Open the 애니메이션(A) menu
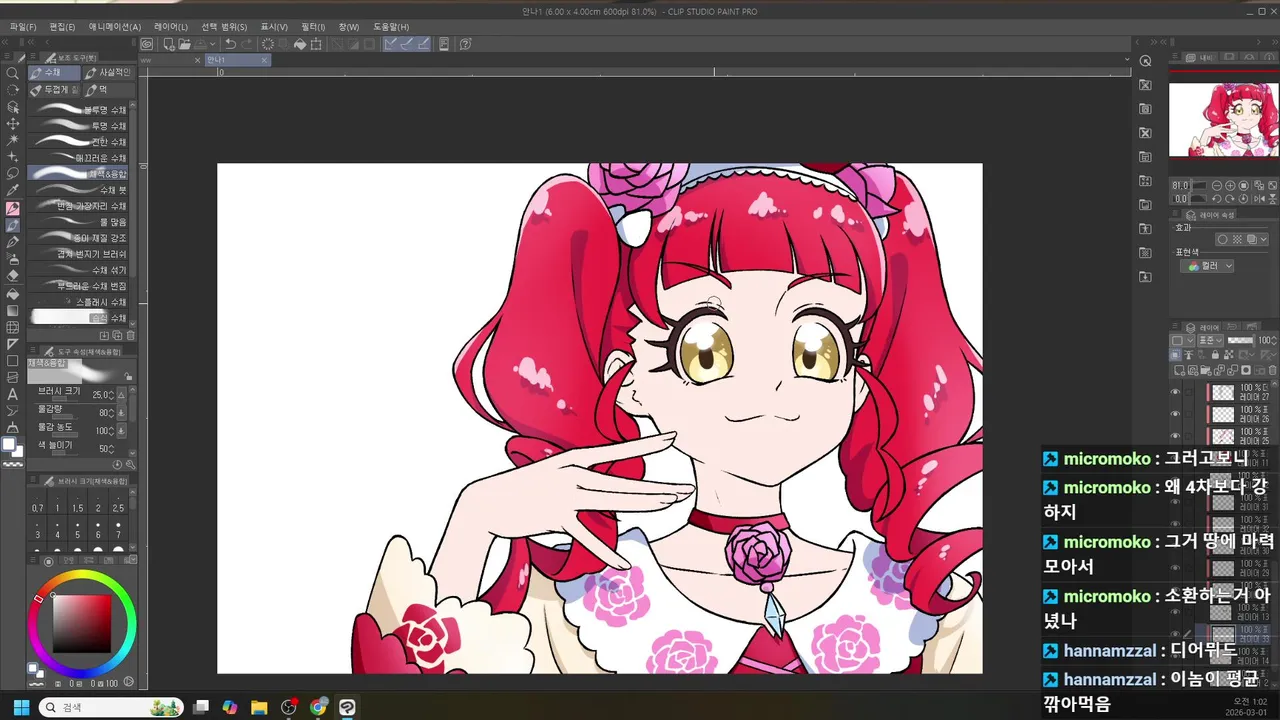1280x720 pixels. tap(115, 27)
